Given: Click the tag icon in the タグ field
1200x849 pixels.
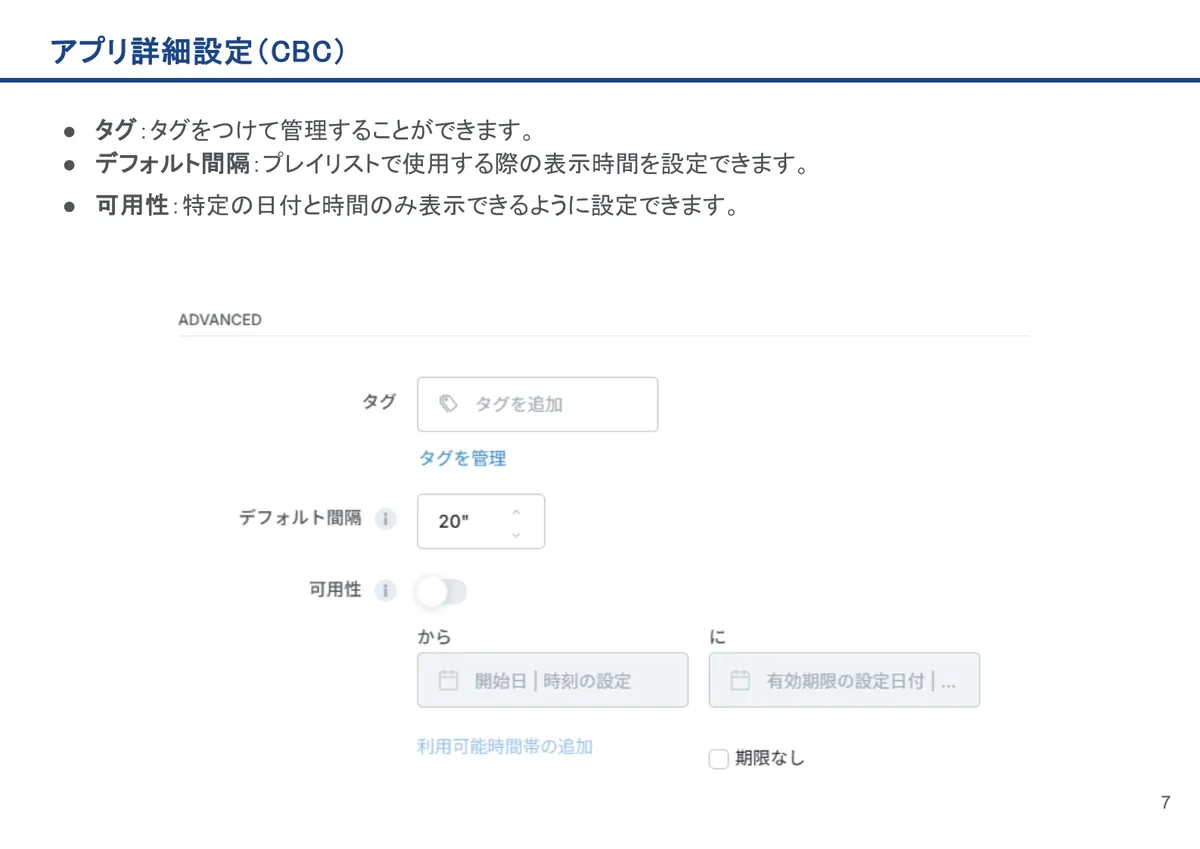Looking at the screenshot, I should pos(449,403).
